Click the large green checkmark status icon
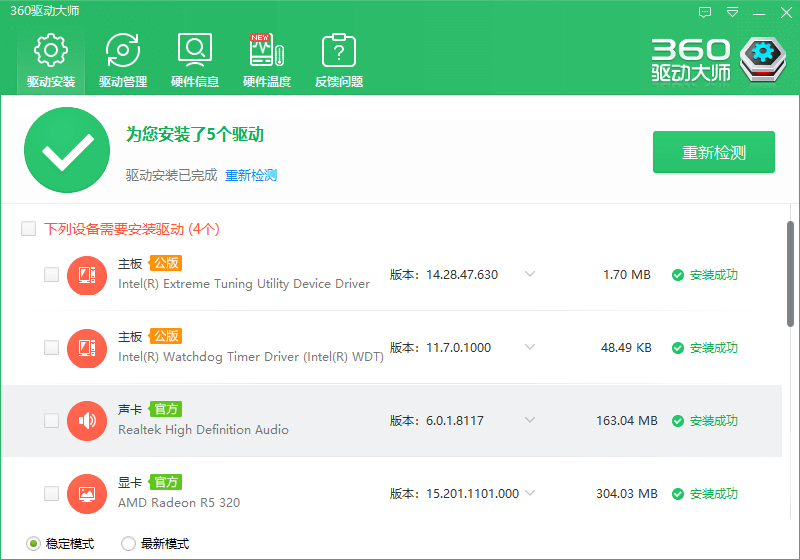The image size is (800, 560). pyautogui.click(x=67, y=150)
